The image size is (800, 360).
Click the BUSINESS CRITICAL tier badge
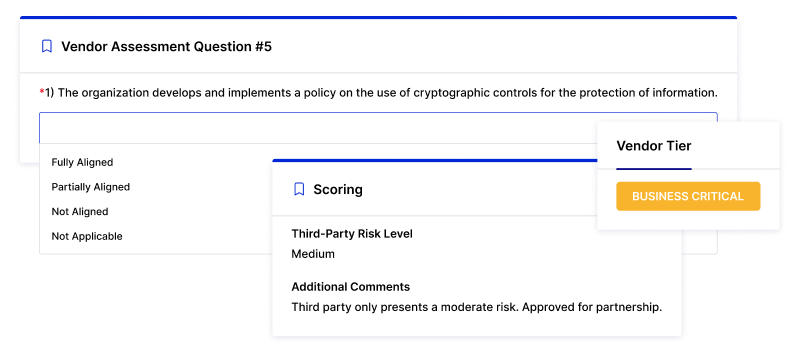(x=688, y=196)
